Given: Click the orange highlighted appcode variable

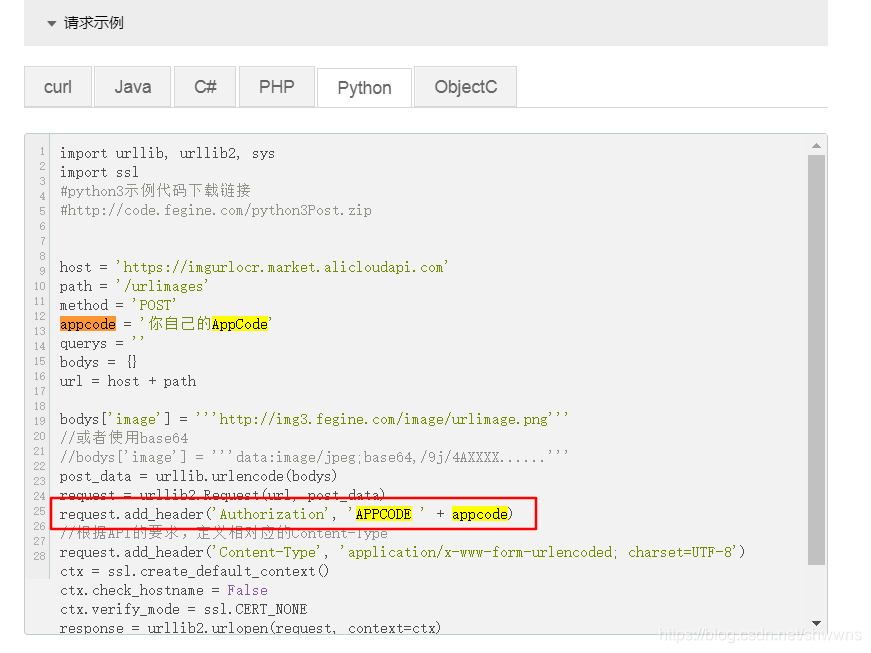Looking at the screenshot, I should point(88,324).
